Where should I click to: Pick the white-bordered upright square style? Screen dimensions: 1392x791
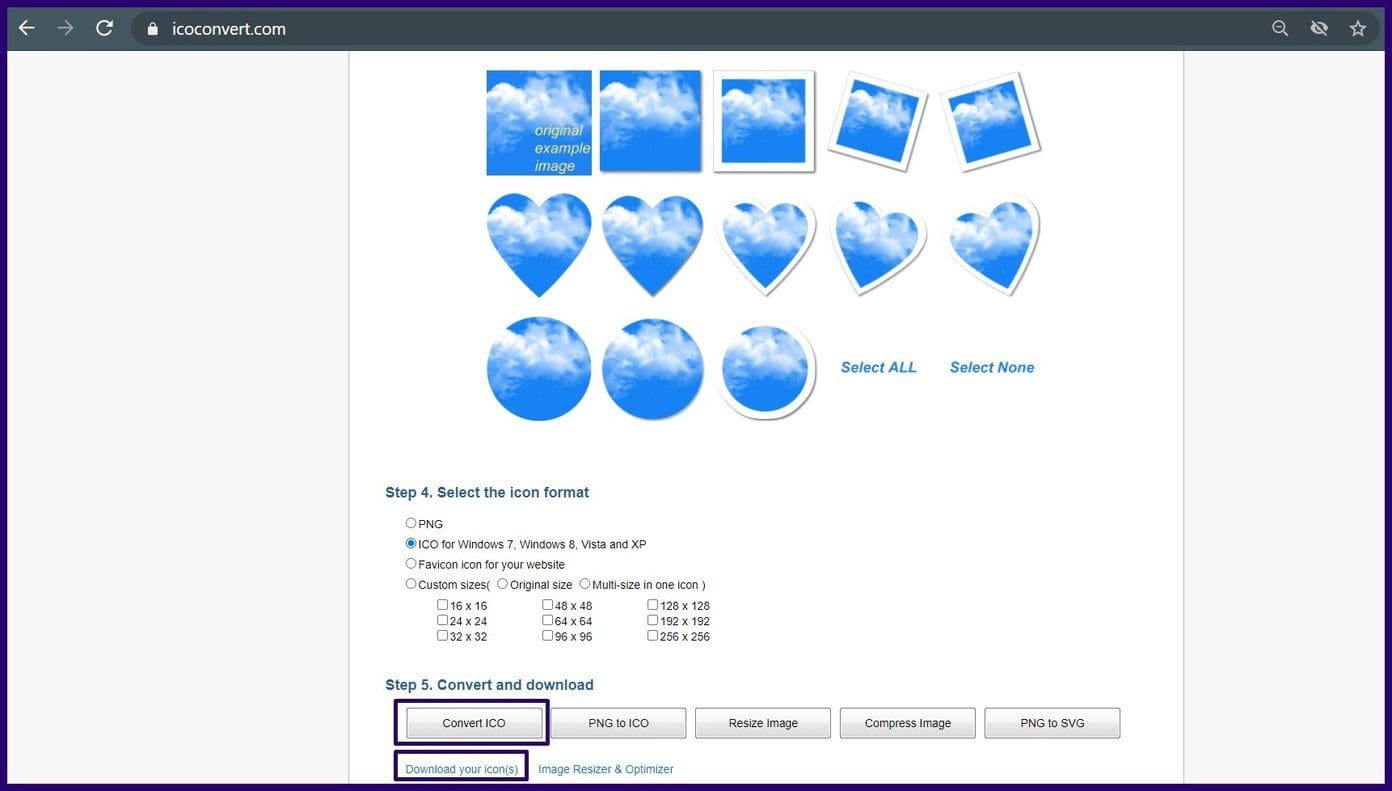click(x=764, y=121)
